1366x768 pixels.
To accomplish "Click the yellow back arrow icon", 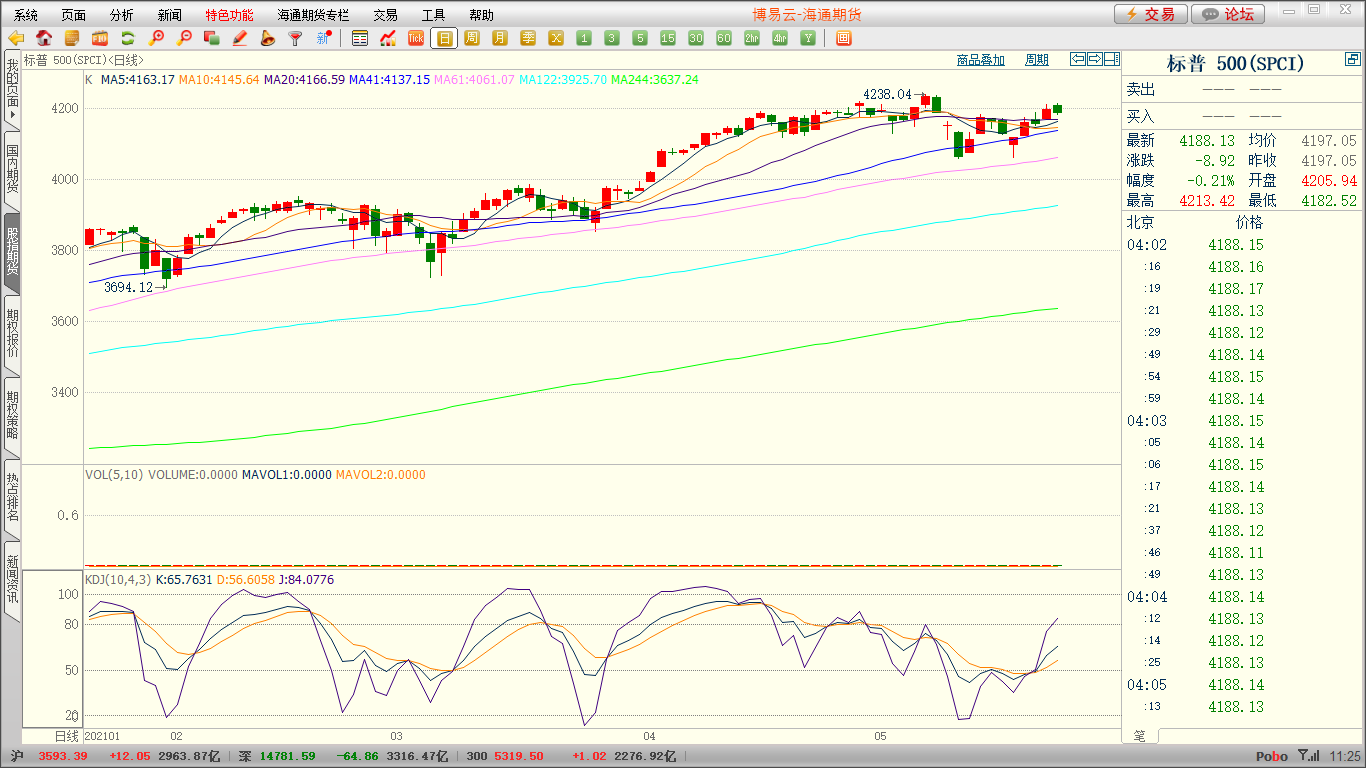I will [x=16, y=38].
